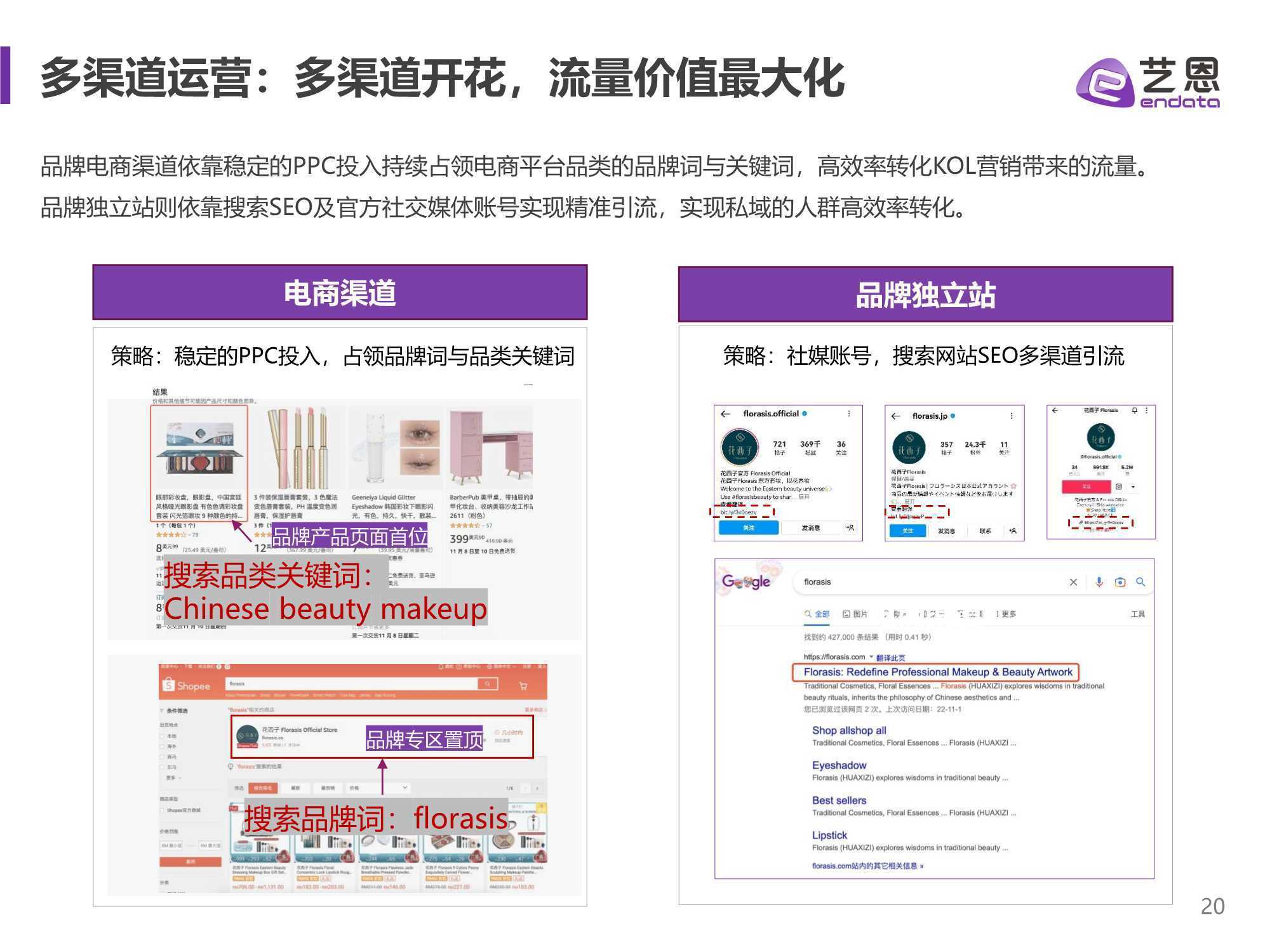Open florasis.com站内的其它相关信息 link
Image resolution: width=1270 pixels, height=952 pixels.
click(x=867, y=866)
